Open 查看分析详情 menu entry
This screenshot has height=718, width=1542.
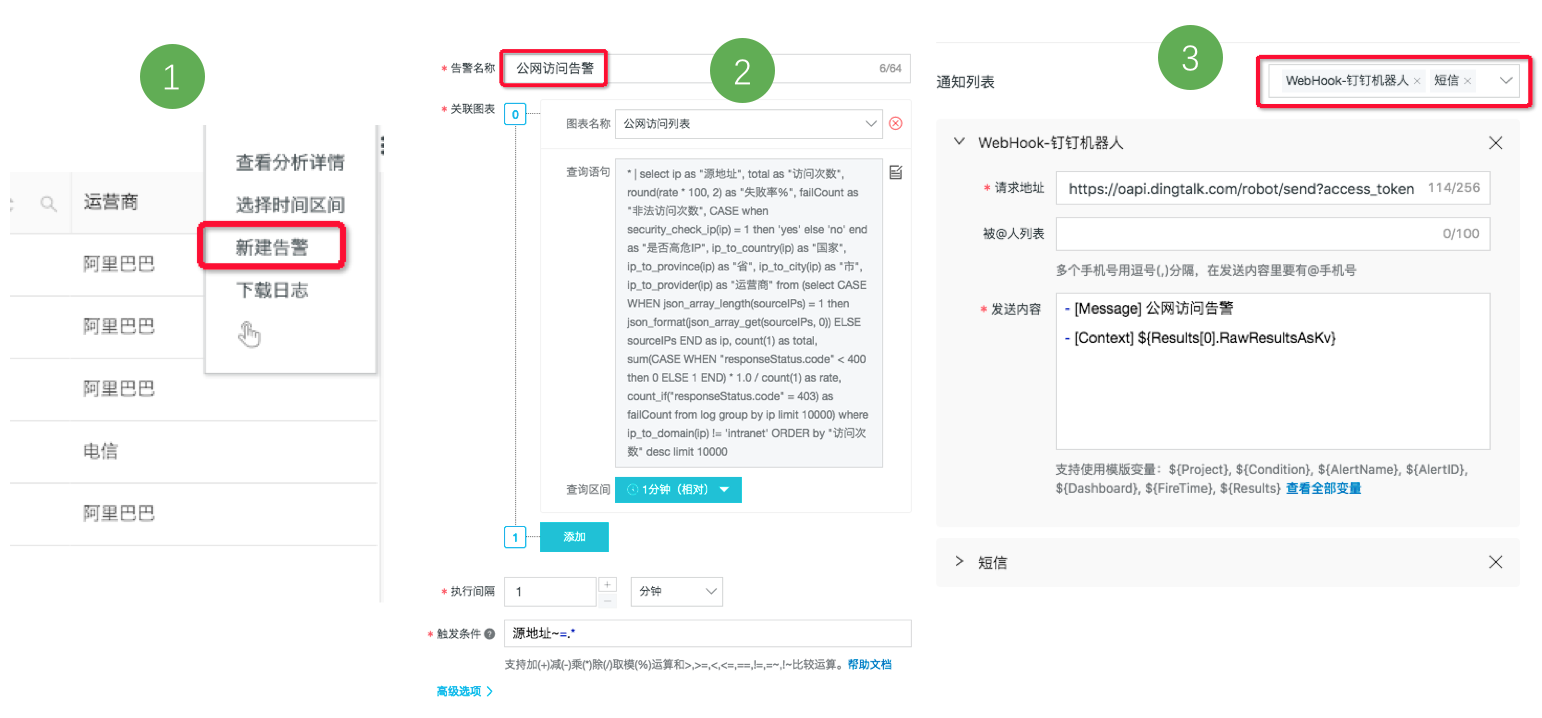tap(290, 162)
